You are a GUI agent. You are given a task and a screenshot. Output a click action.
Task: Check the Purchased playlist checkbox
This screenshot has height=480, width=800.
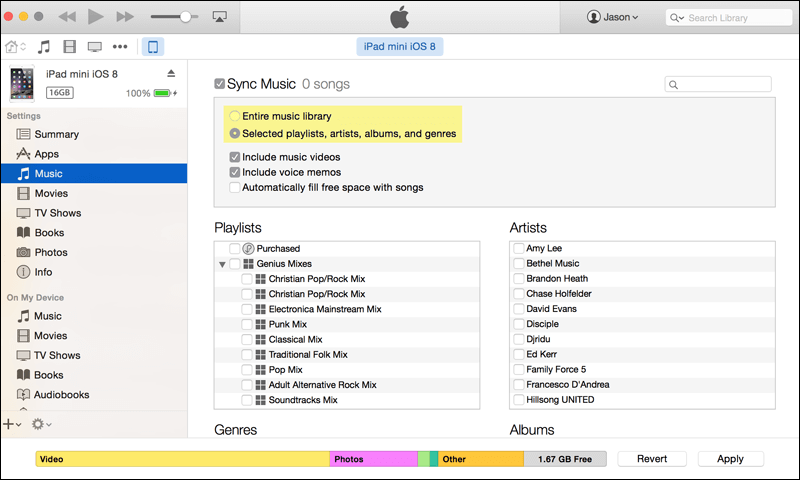coord(235,248)
